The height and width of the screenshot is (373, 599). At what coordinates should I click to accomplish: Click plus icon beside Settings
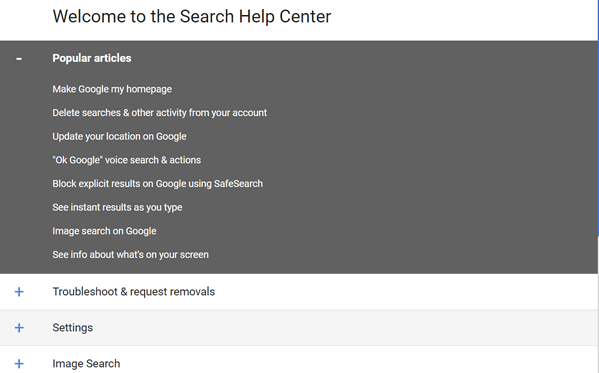point(19,328)
